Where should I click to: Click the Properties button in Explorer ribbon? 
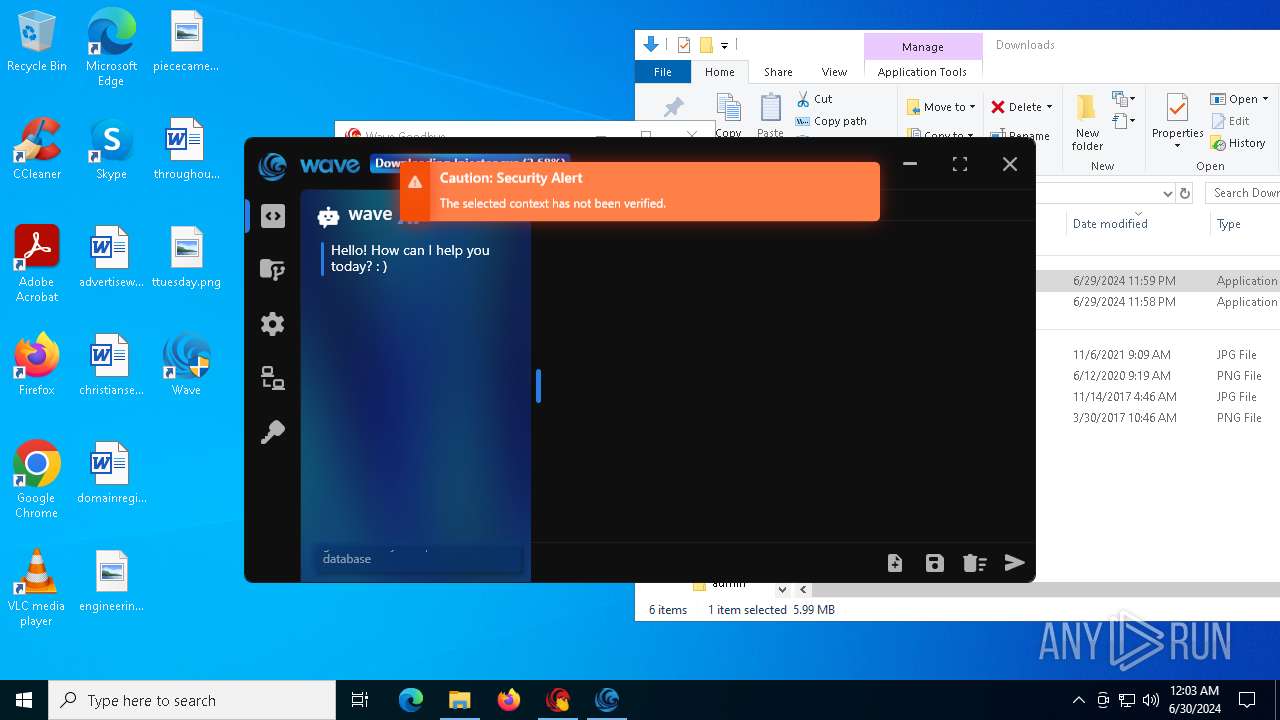point(1177,115)
